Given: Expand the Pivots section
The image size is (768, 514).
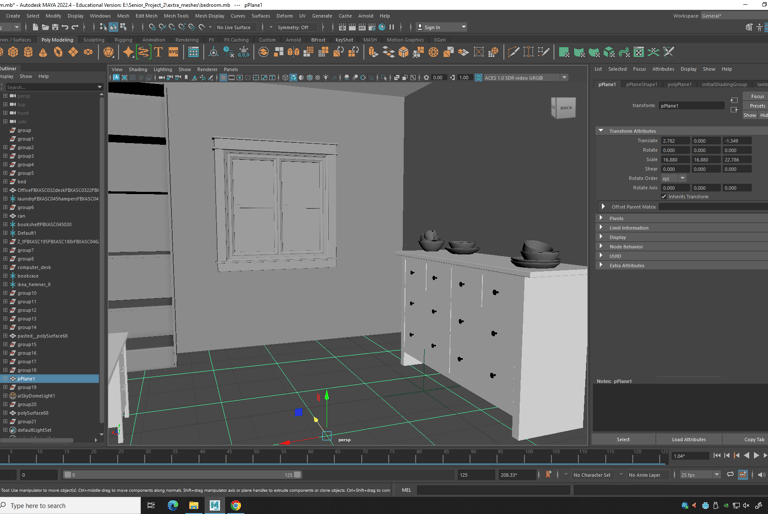Looking at the screenshot, I should click(601, 218).
